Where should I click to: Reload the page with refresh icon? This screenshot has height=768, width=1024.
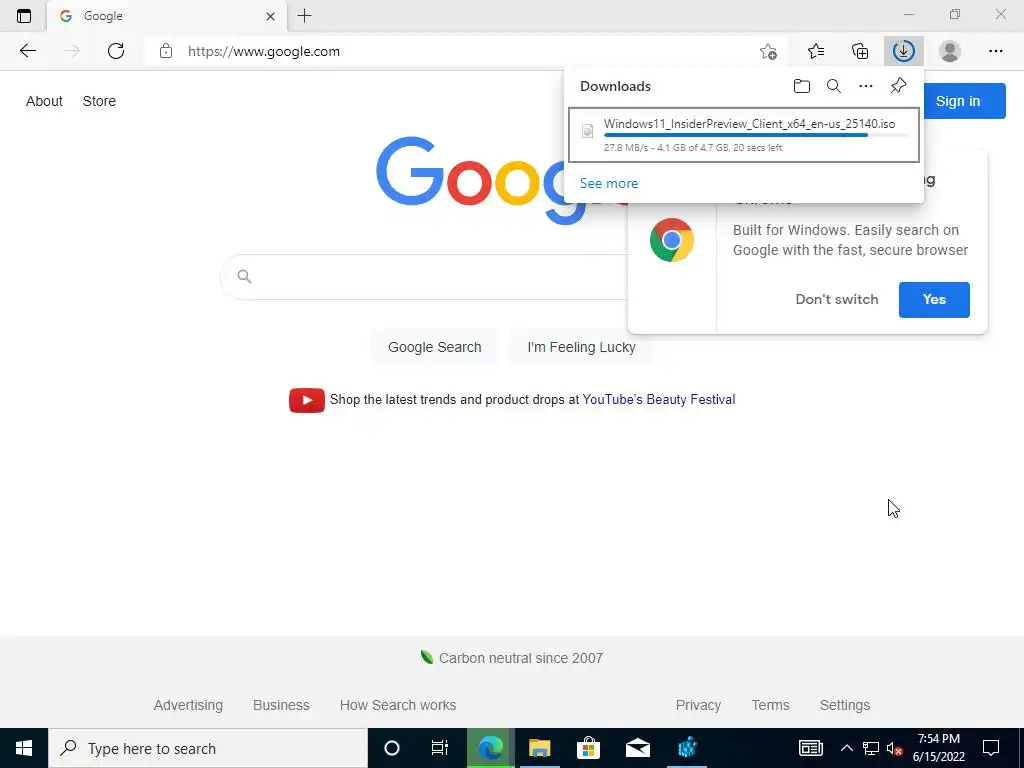116,51
